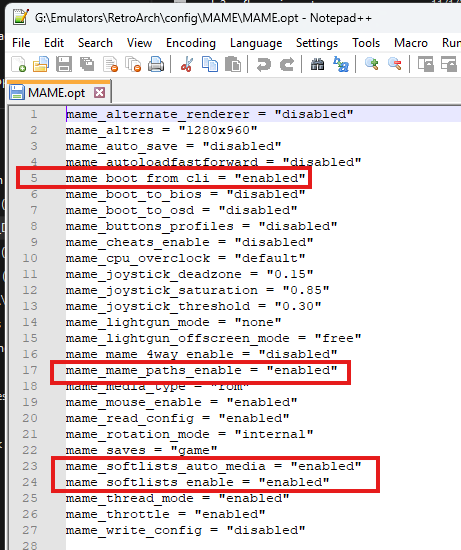The image size is (461, 550).
Task: Click the Print toolbar icon
Action: pyautogui.click(x=156, y=65)
